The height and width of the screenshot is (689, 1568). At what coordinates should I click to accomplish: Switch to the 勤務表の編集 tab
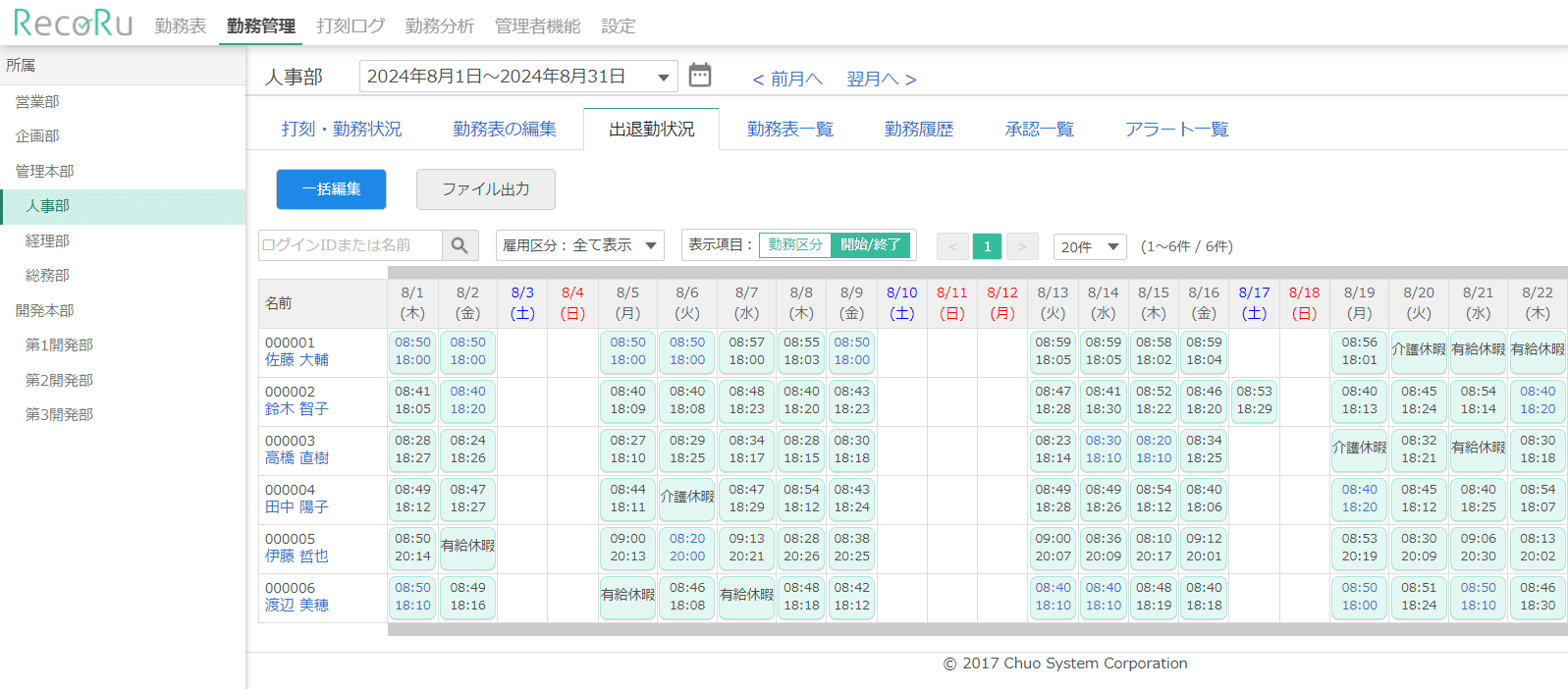505,130
